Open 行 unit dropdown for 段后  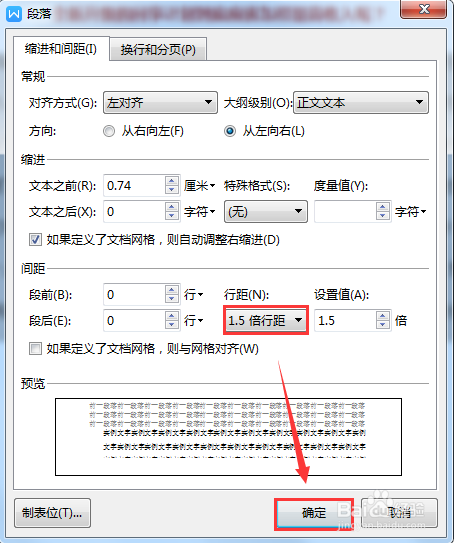click(x=193, y=321)
